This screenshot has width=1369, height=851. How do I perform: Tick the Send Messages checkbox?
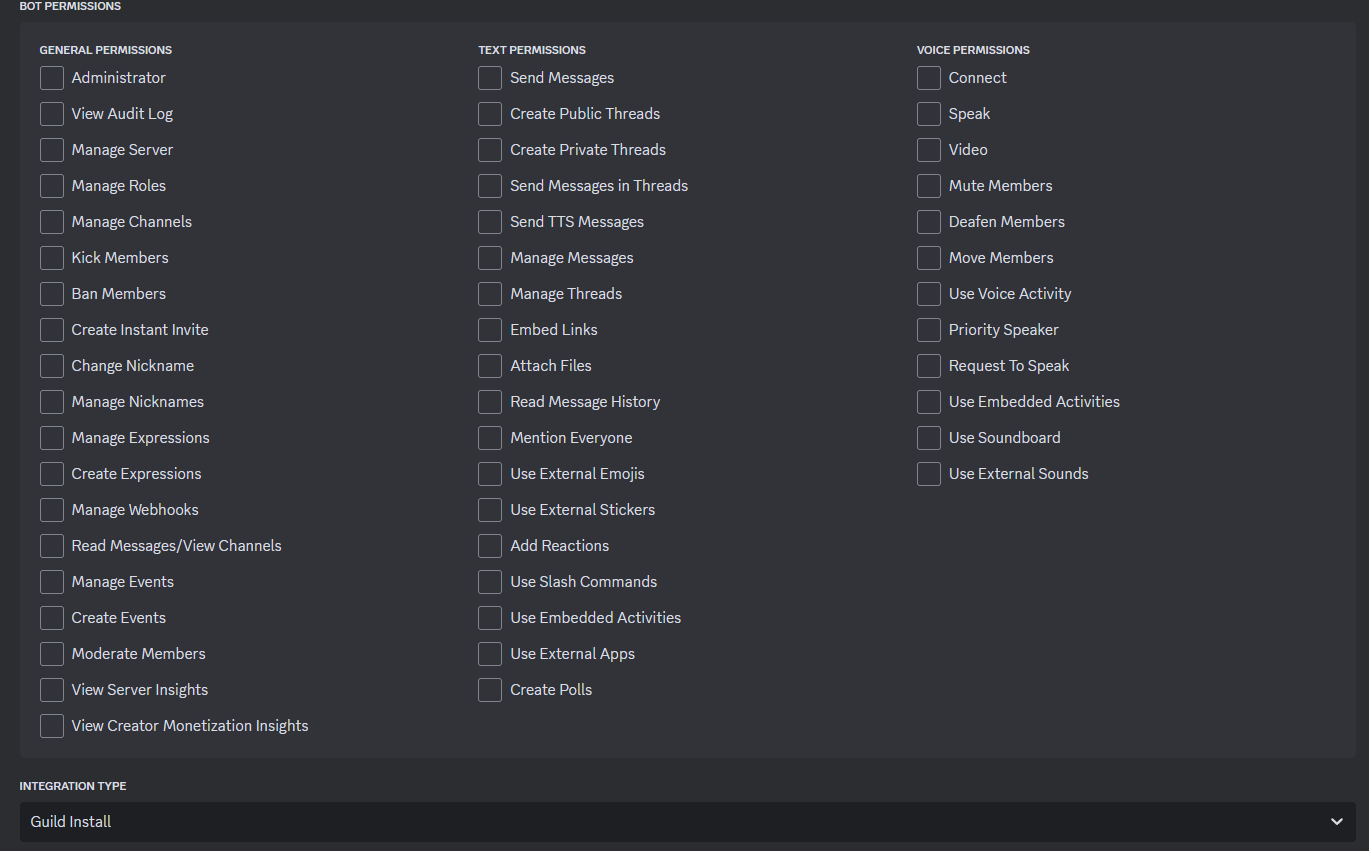tap(490, 78)
